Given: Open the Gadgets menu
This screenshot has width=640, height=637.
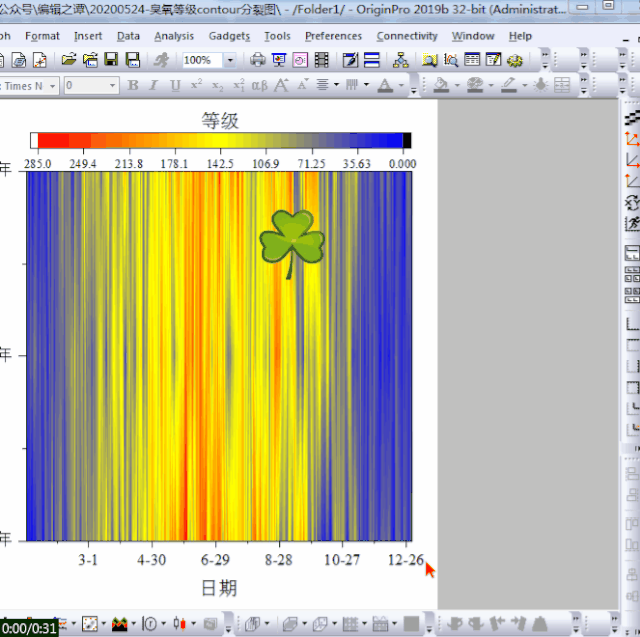Looking at the screenshot, I should click(x=229, y=36).
